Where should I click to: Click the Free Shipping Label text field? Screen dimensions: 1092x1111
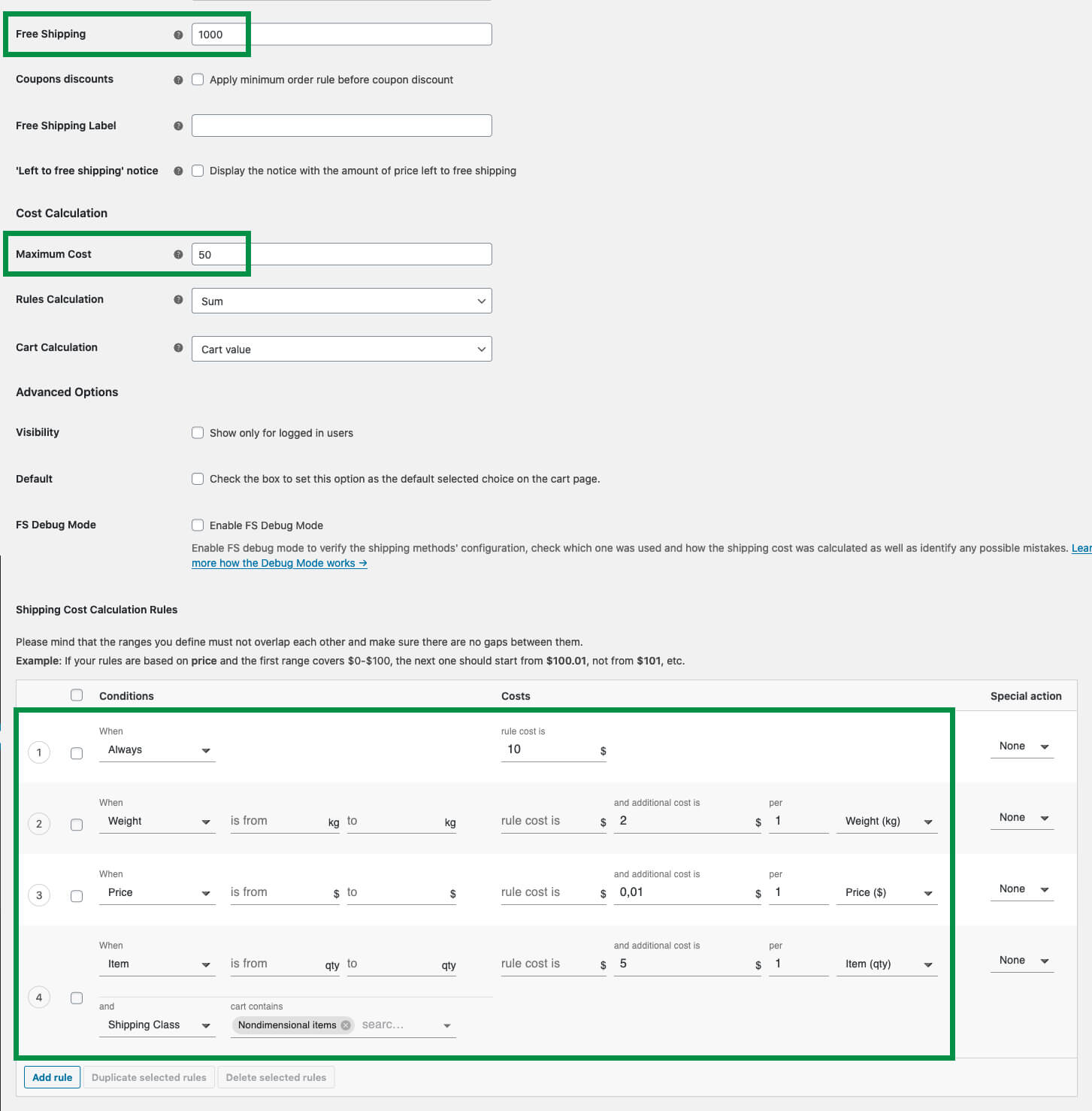point(342,126)
